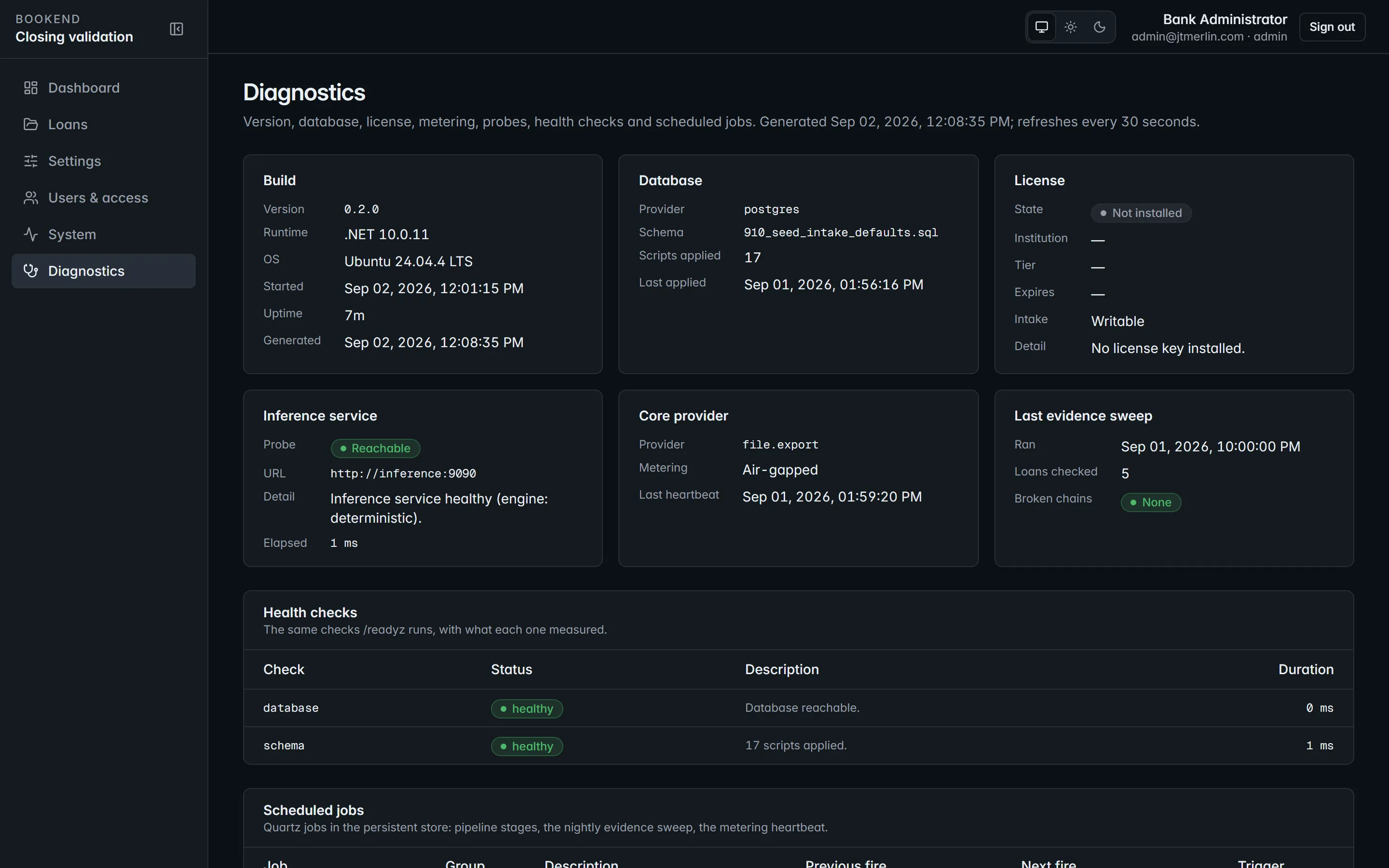Collapse the sidebar with the panel icon
The width and height of the screenshot is (1389, 868).
pyautogui.click(x=176, y=29)
